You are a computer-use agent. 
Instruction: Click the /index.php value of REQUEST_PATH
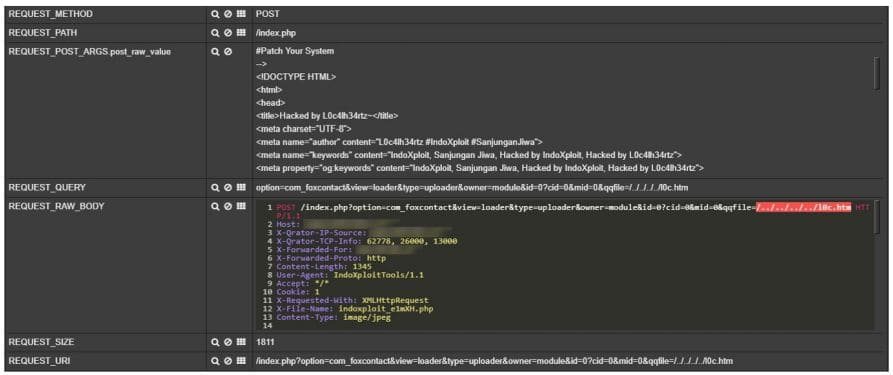pyautogui.click(x=276, y=32)
